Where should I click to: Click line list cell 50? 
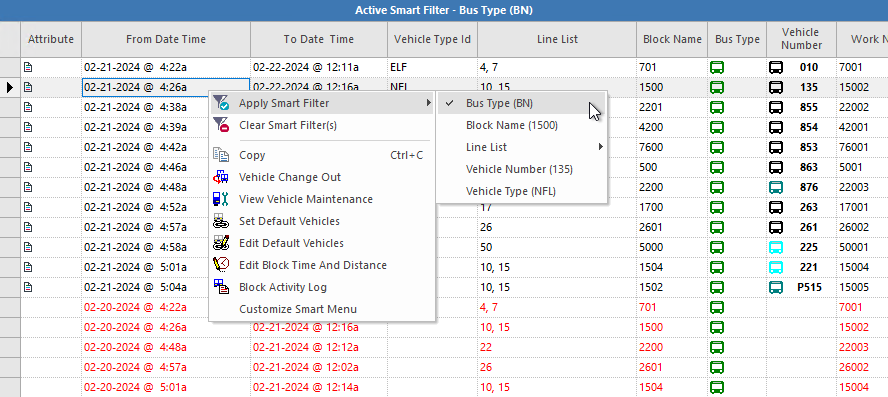coord(557,247)
